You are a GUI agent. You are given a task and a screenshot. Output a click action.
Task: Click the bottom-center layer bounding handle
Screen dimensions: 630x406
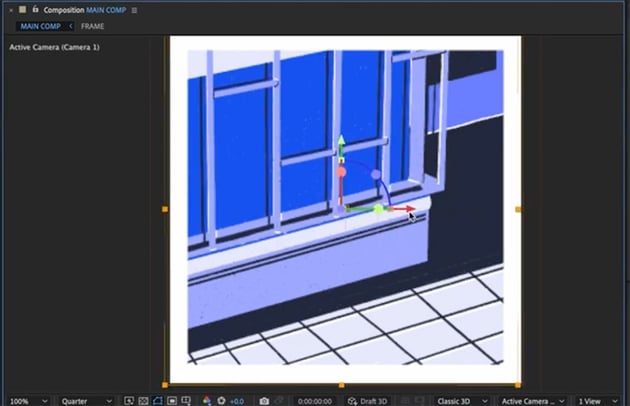341,385
